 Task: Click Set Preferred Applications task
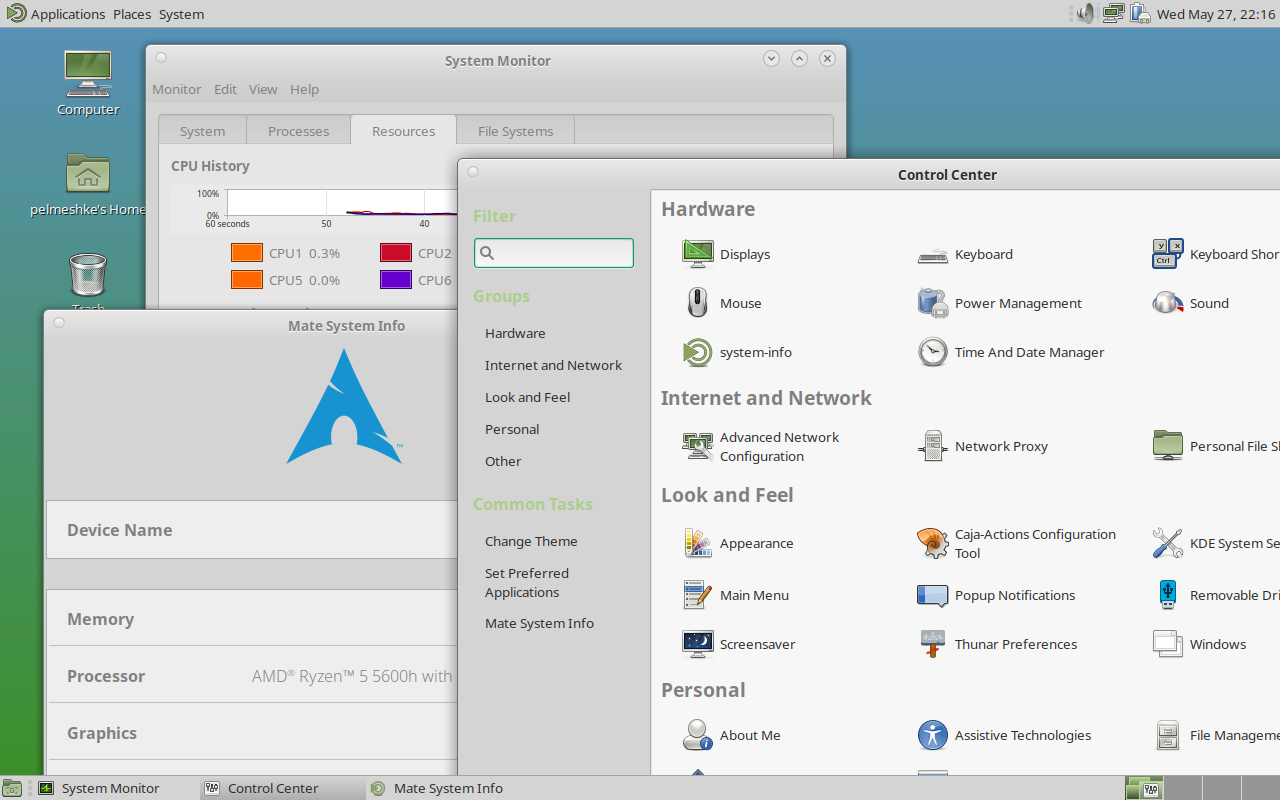tap(527, 582)
